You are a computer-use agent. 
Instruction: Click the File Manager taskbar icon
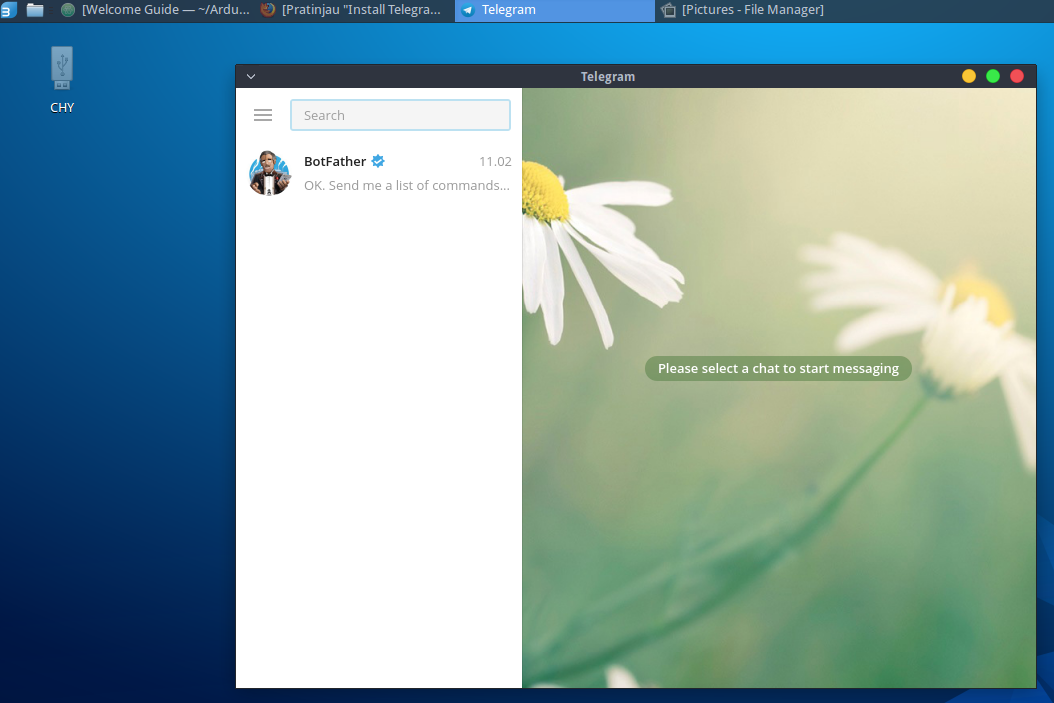coord(668,10)
